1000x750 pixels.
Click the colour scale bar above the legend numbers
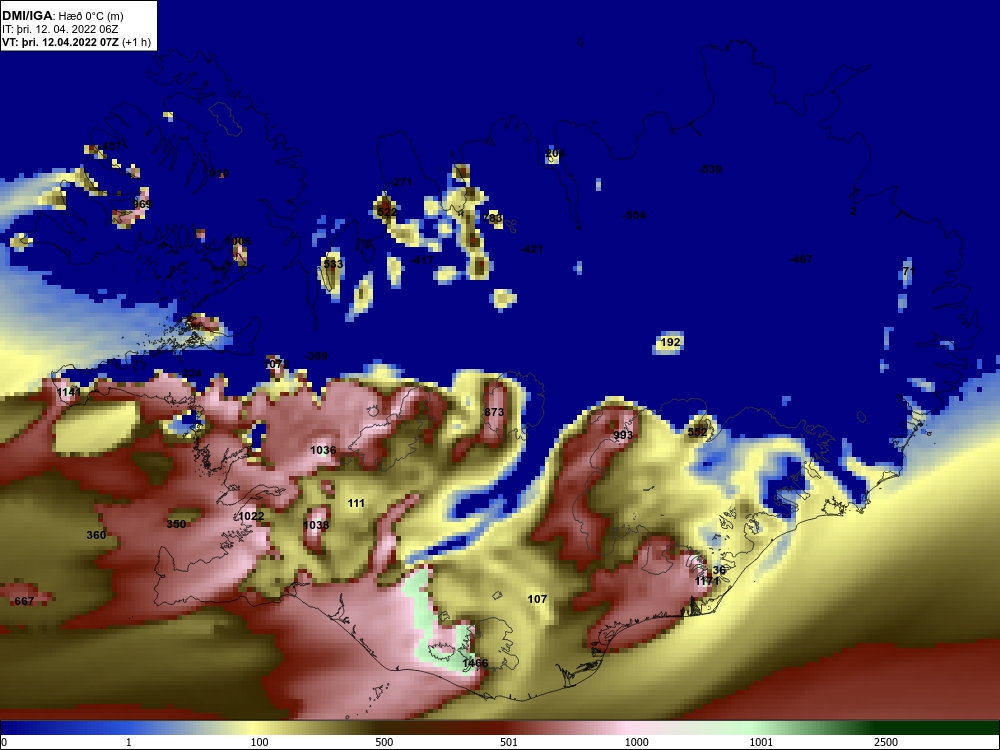tap(500, 728)
